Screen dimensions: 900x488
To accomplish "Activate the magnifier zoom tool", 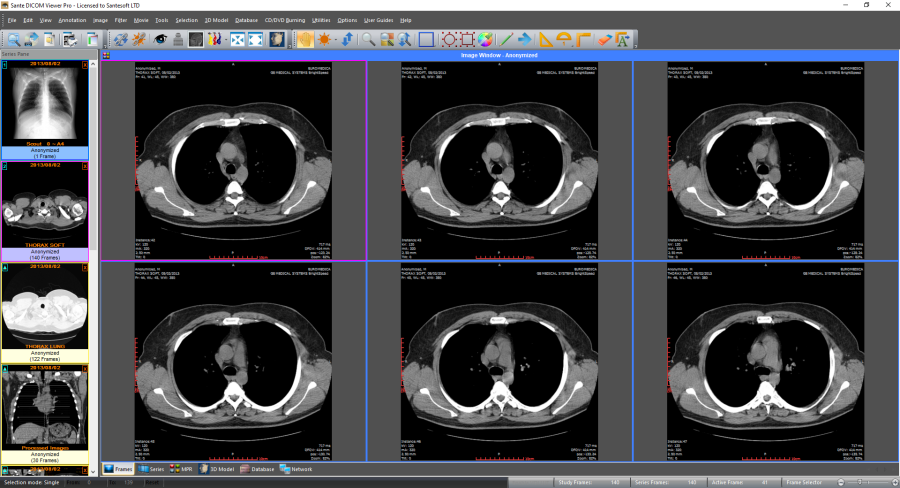I will [x=369, y=39].
